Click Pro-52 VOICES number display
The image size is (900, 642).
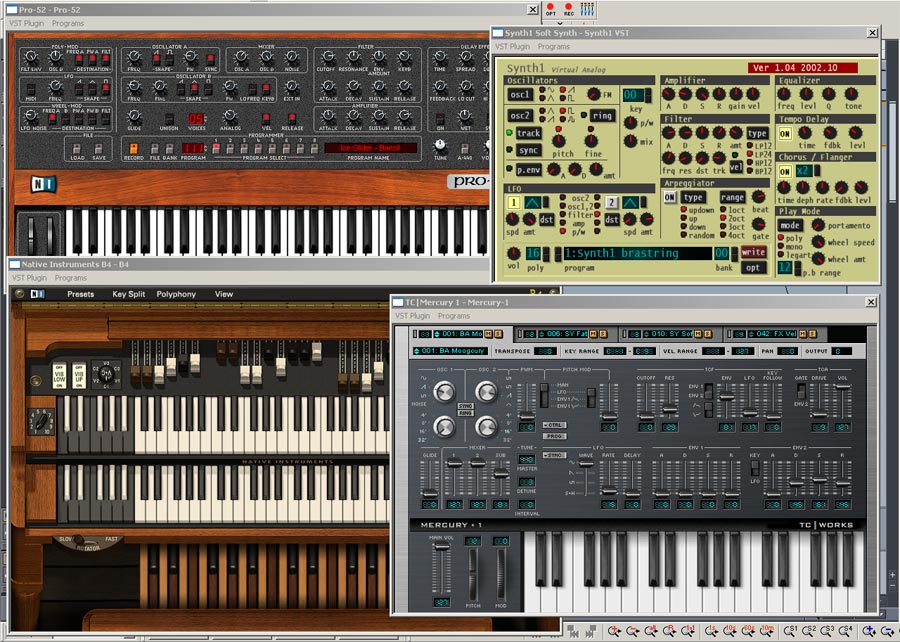[x=196, y=118]
